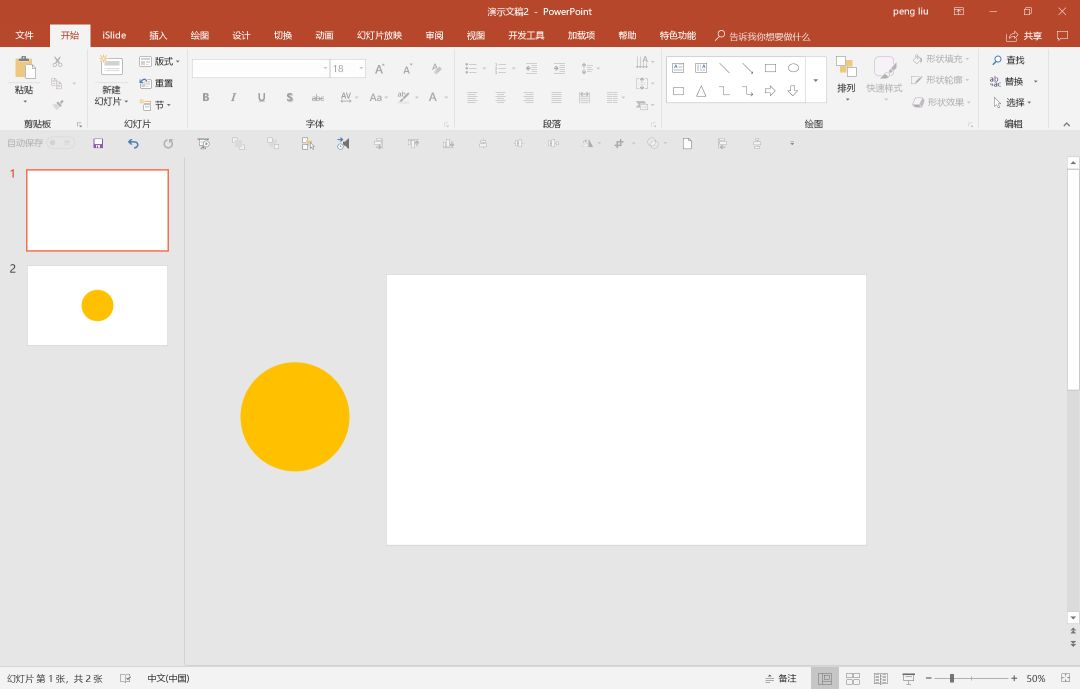Toggle 备注 notes pane in status bar

[781, 678]
